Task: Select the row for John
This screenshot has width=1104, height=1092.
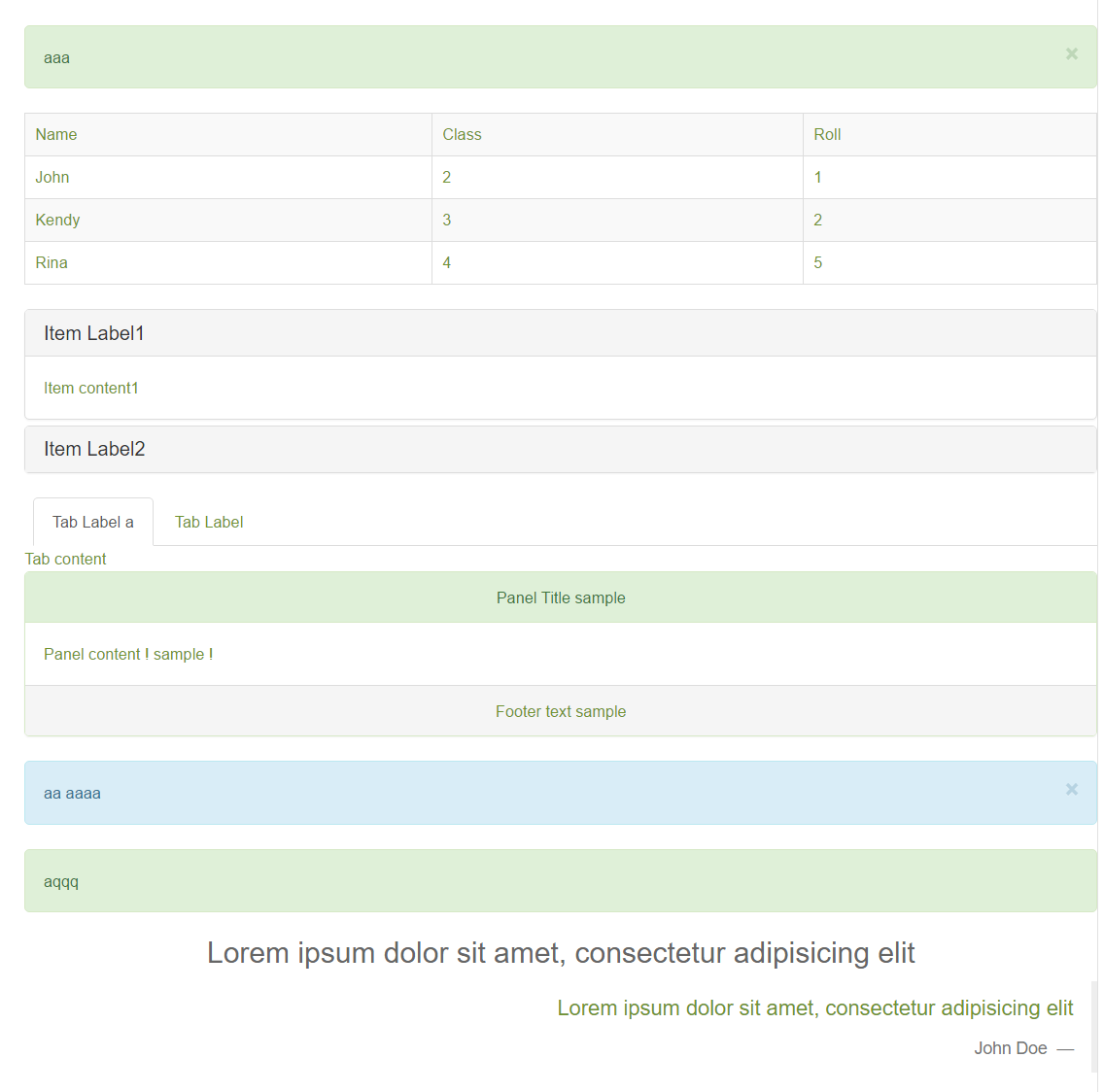Action: pyautogui.click(x=228, y=177)
